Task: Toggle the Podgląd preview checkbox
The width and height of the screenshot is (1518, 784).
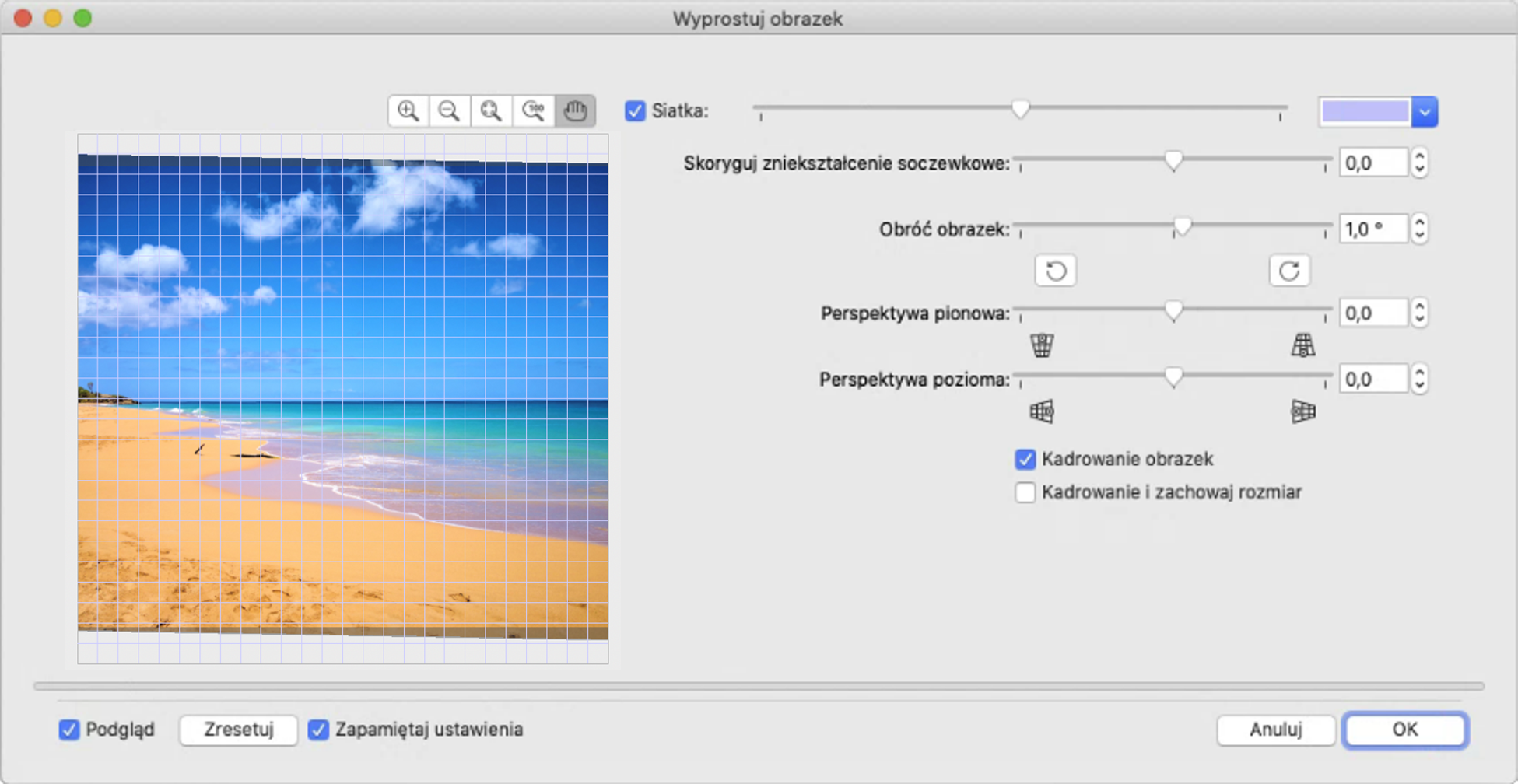Action: pos(69,730)
